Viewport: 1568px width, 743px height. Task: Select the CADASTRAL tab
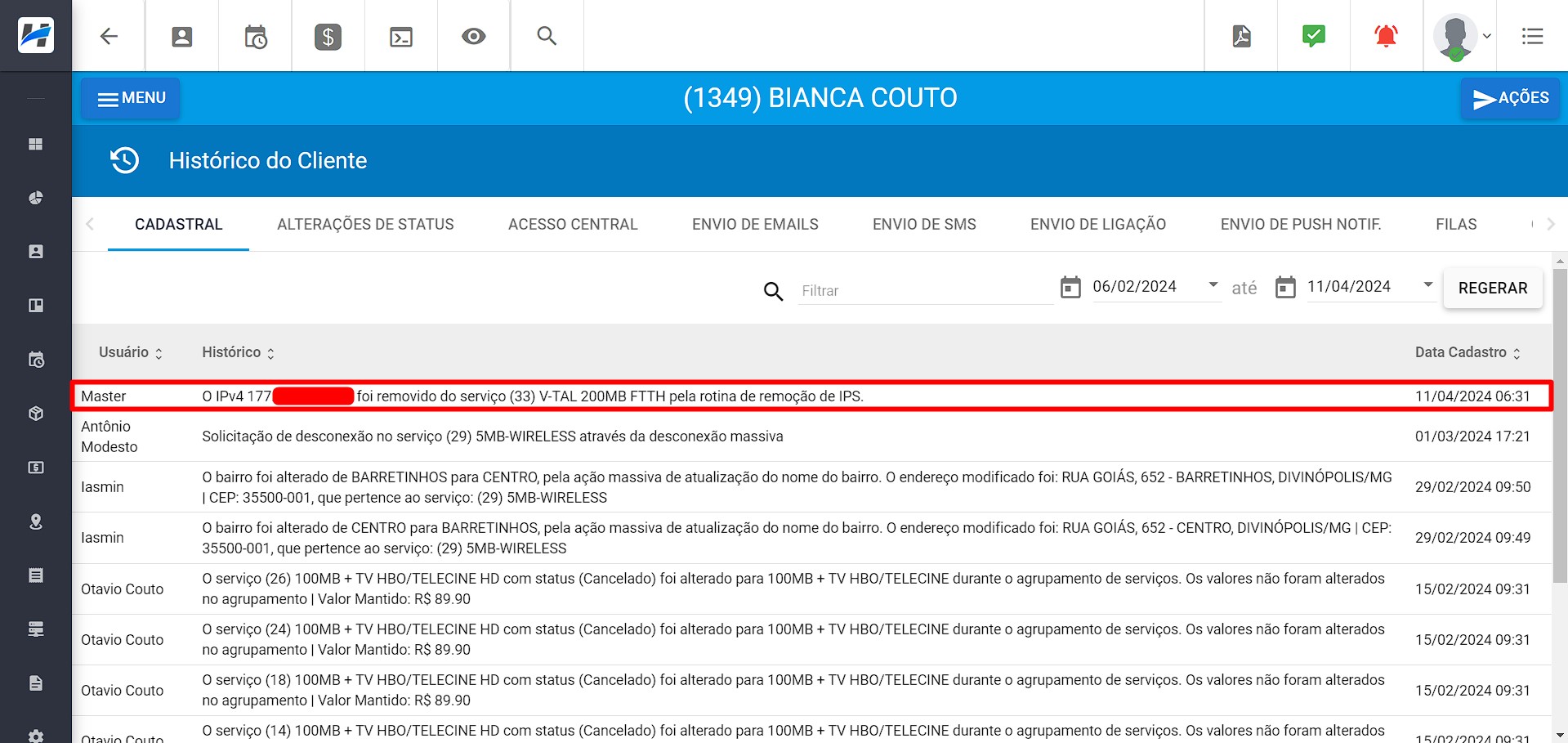179,224
